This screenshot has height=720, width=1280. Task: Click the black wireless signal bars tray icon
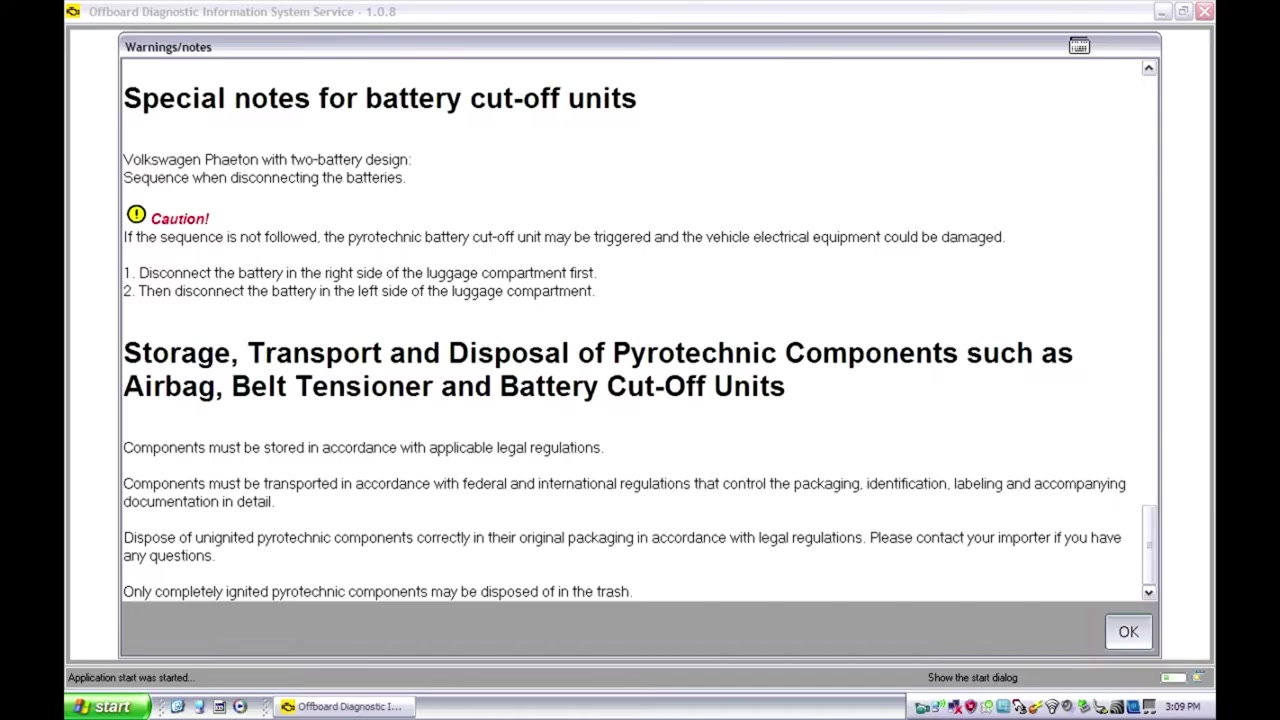pyautogui.click(x=1117, y=707)
